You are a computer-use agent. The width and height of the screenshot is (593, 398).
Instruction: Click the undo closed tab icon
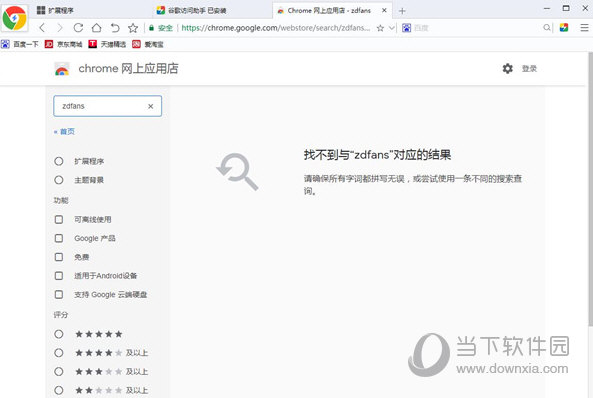click(115, 28)
